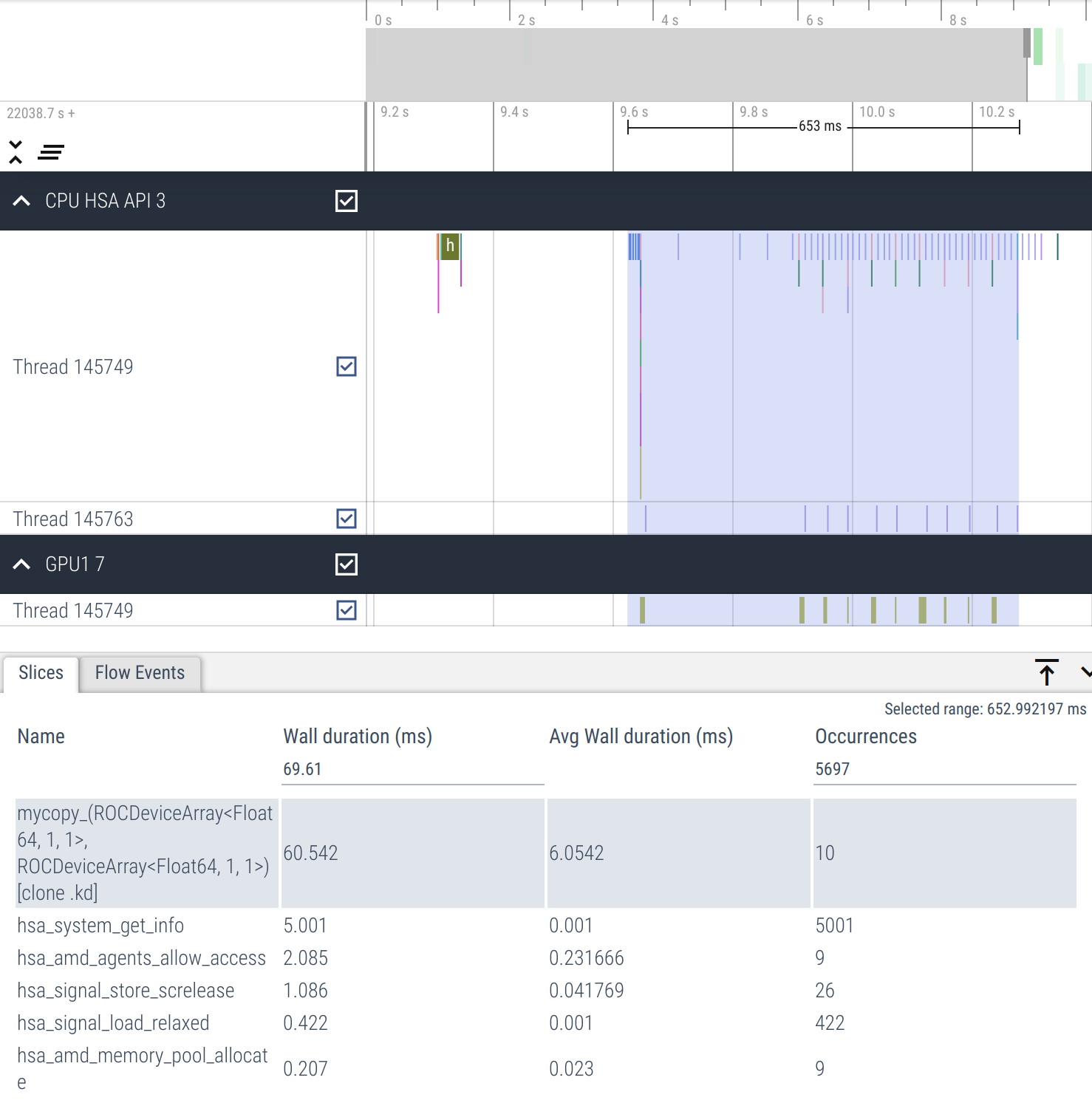Click the 653 ms selection range marker
This screenshot has width=1092, height=1103.
click(820, 126)
